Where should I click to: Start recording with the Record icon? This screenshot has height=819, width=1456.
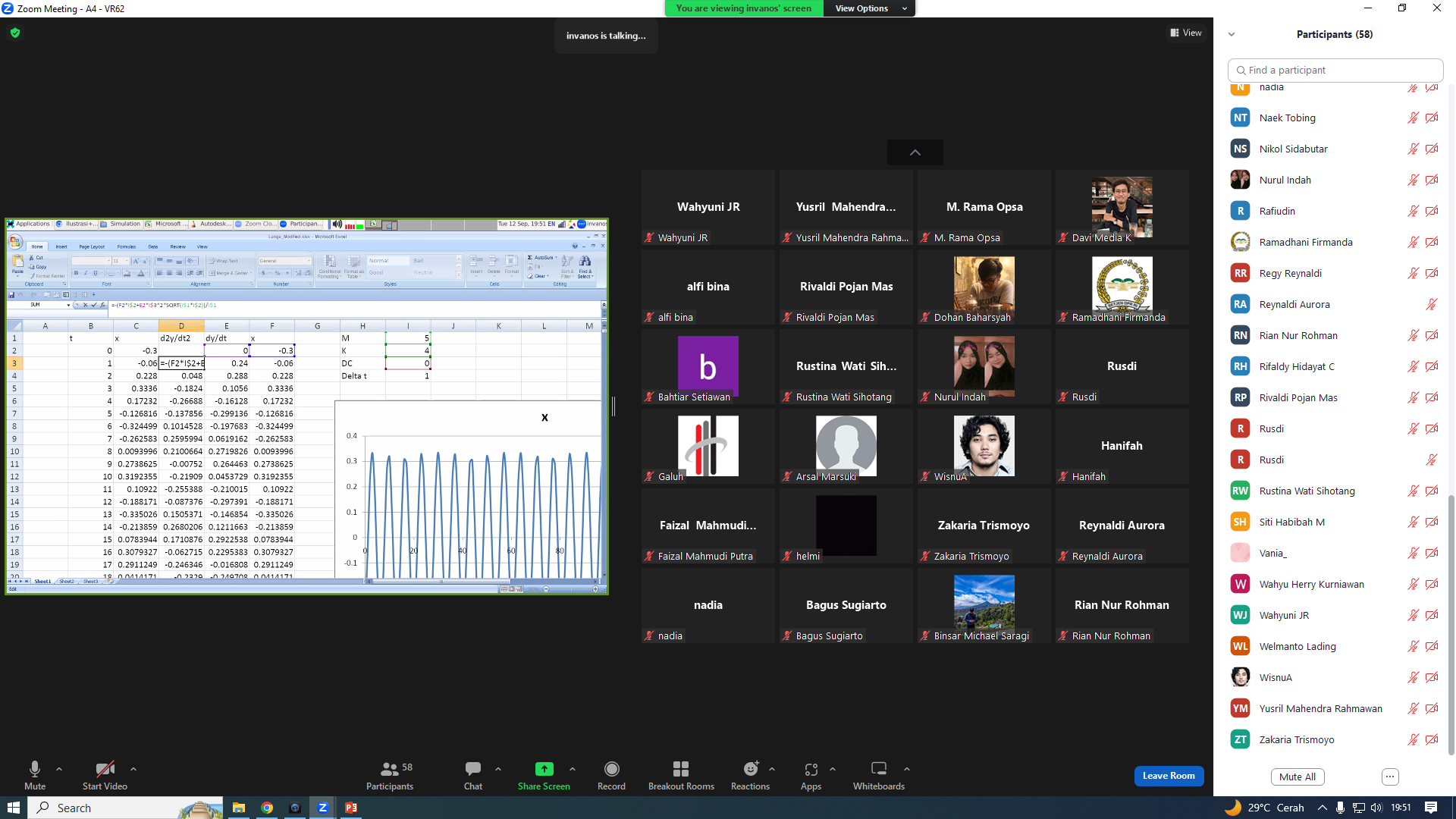pos(611,775)
